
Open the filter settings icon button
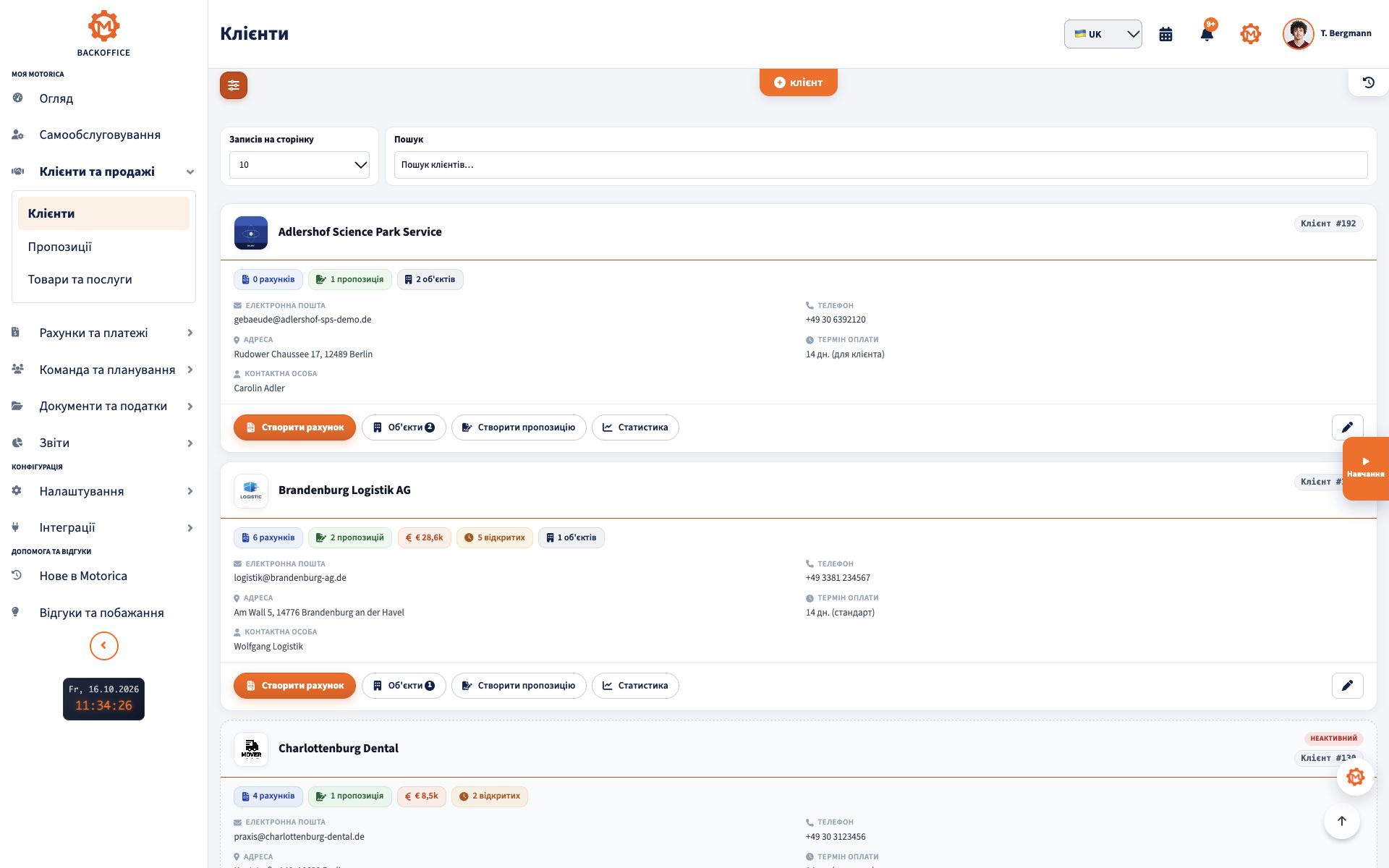(234, 85)
